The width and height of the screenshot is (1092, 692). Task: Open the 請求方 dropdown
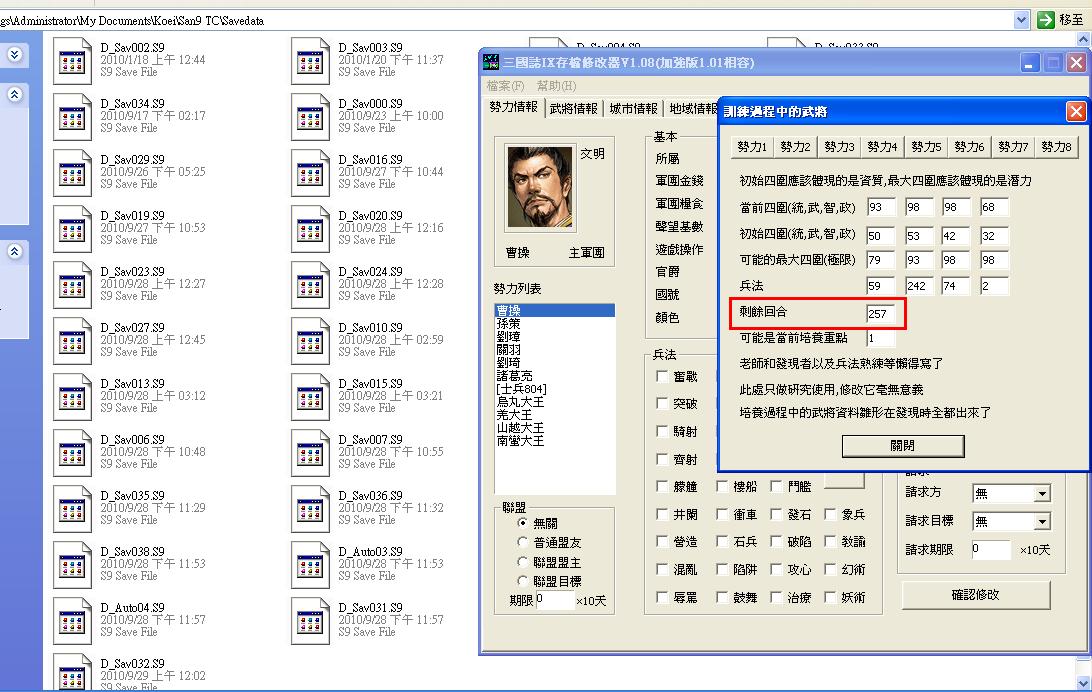coord(1042,493)
